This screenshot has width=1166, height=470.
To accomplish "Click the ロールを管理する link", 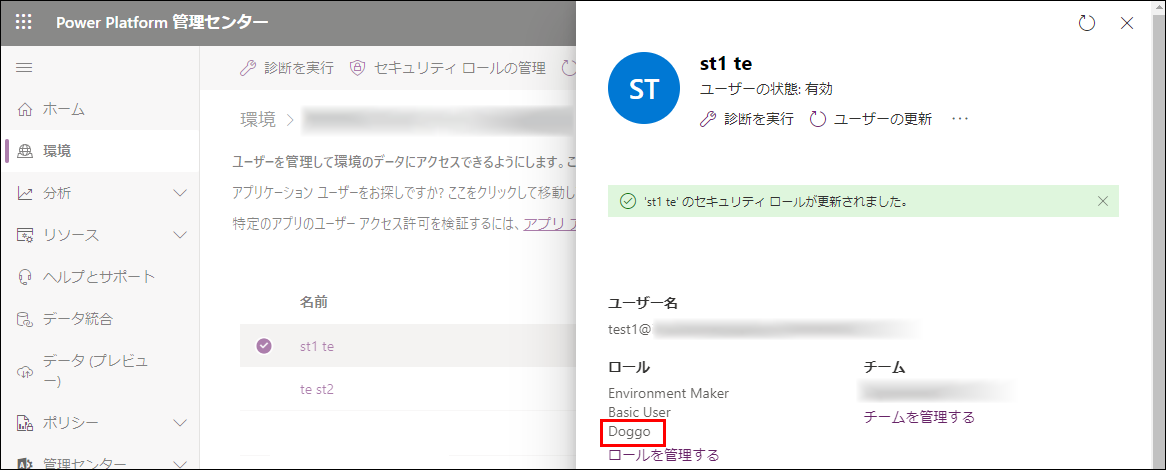I will (663, 455).
